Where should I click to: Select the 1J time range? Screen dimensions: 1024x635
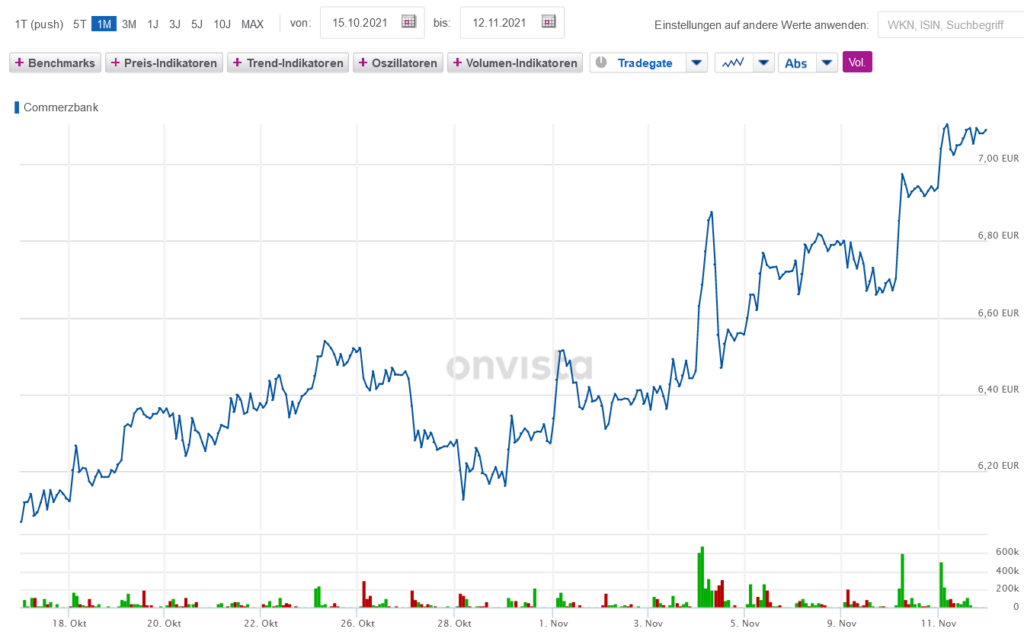coord(153,24)
